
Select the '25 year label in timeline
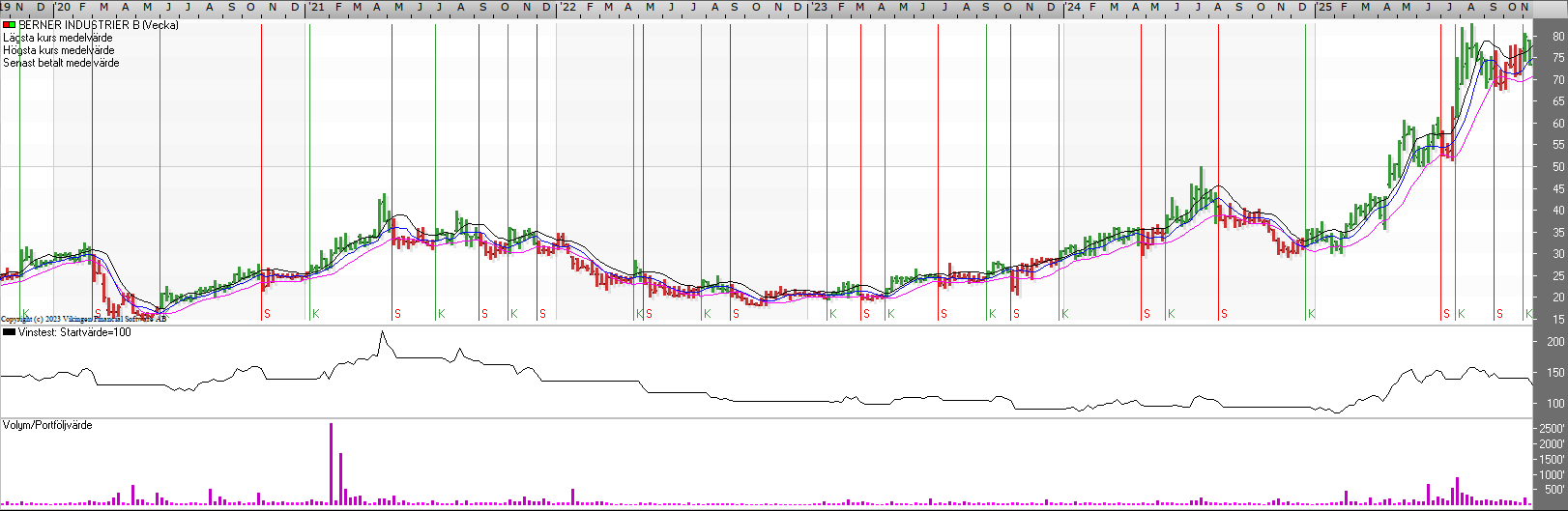1323,7
